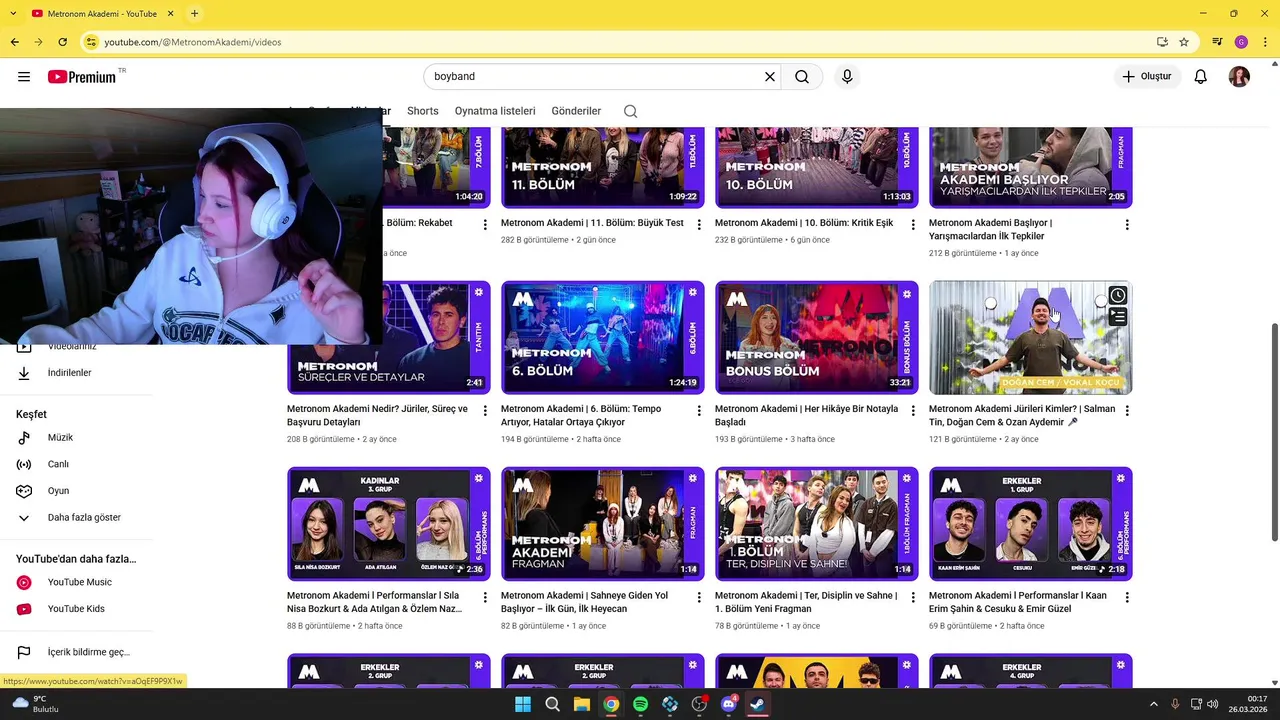The height and width of the screenshot is (720, 1280).
Task: Start voice search with microphone
Action: pos(847,77)
